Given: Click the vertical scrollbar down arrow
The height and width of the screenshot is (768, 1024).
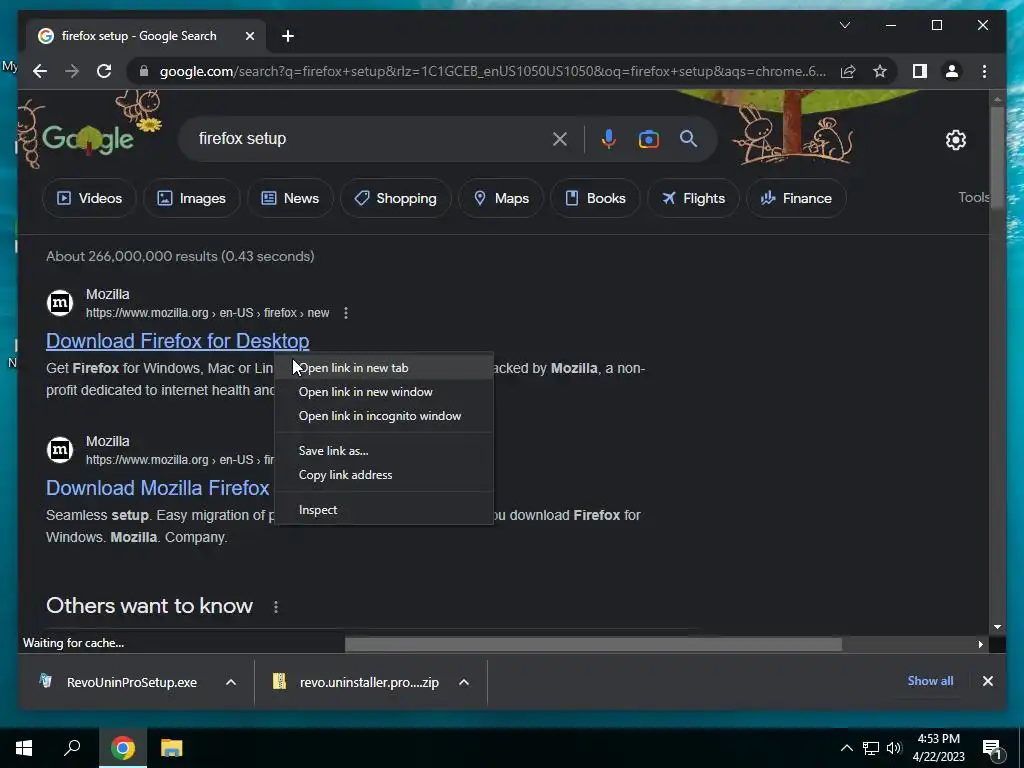Looking at the screenshot, I should pyautogui.click(x=997, y=627).
